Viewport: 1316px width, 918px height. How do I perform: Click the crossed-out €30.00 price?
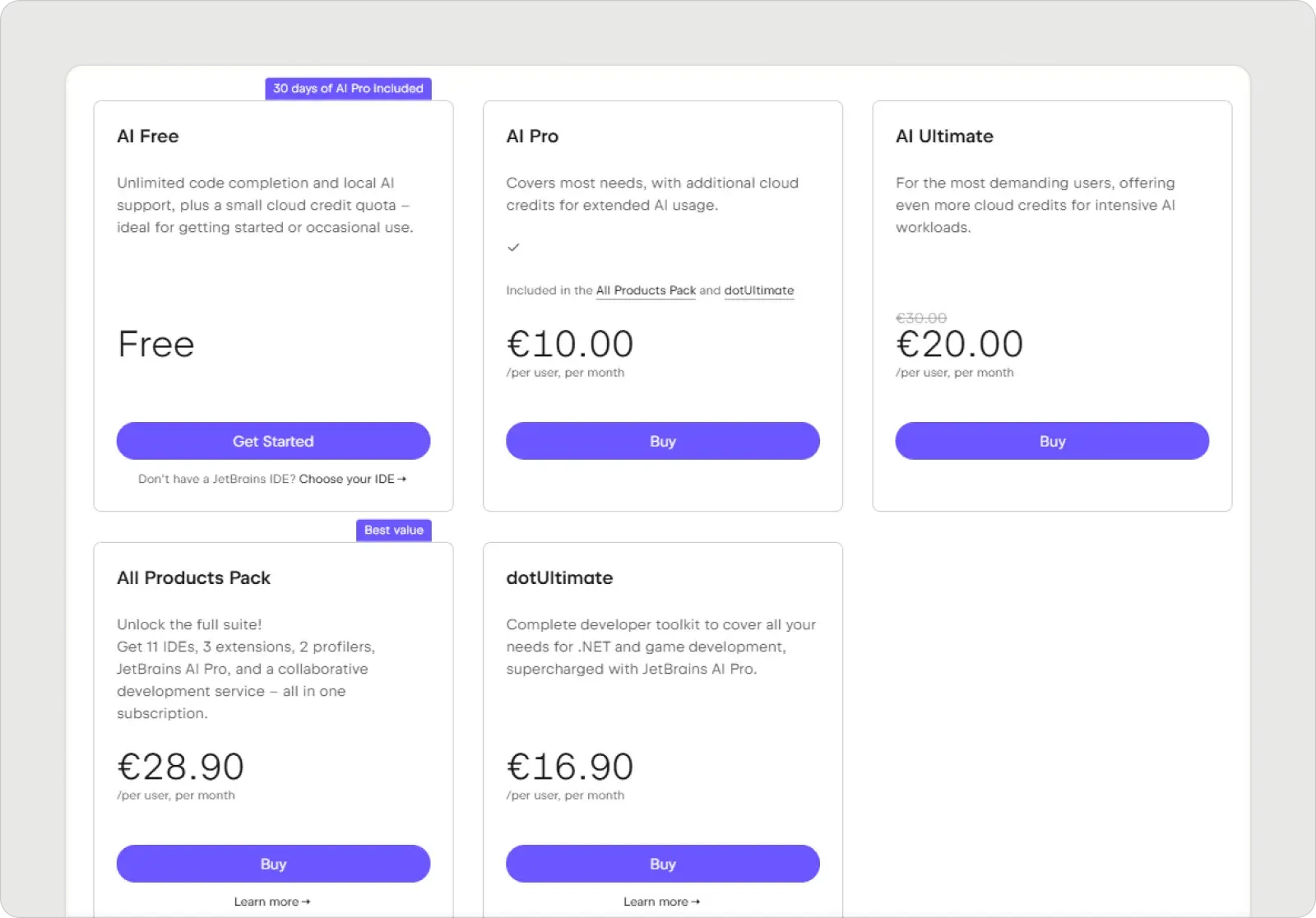coord(921,318)
